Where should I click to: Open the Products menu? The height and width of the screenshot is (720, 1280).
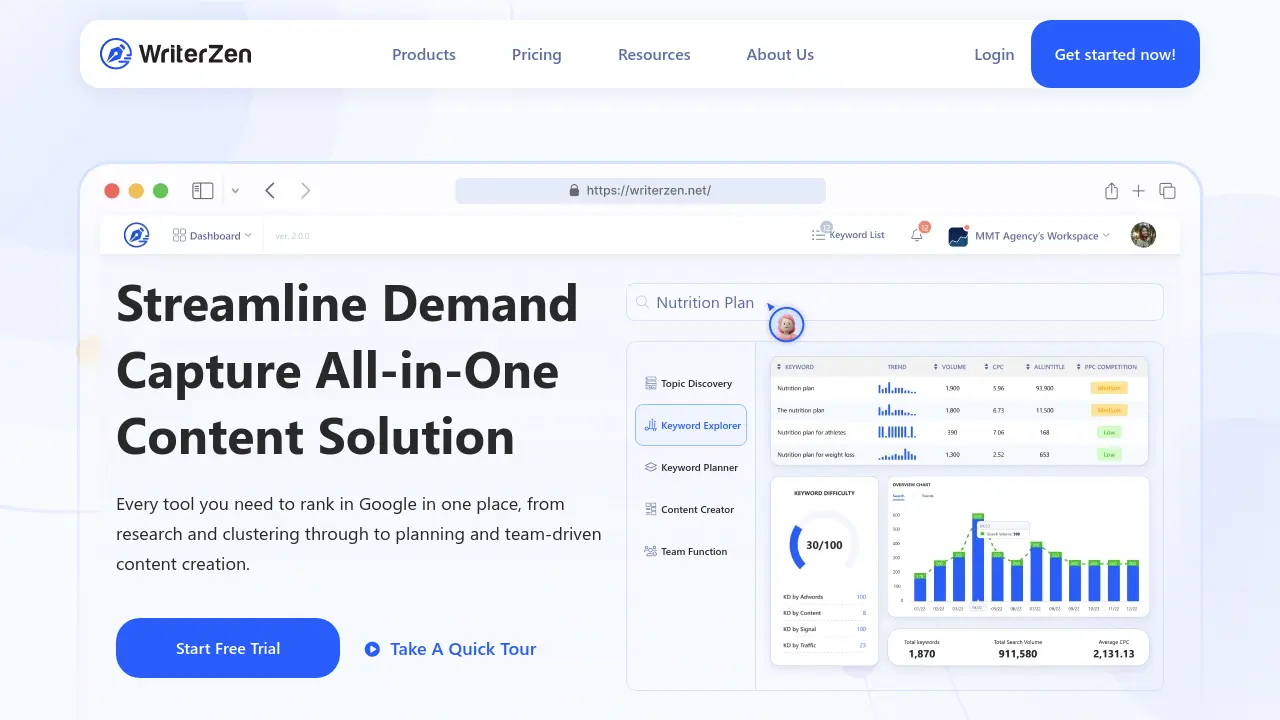[x=424, y=55]
